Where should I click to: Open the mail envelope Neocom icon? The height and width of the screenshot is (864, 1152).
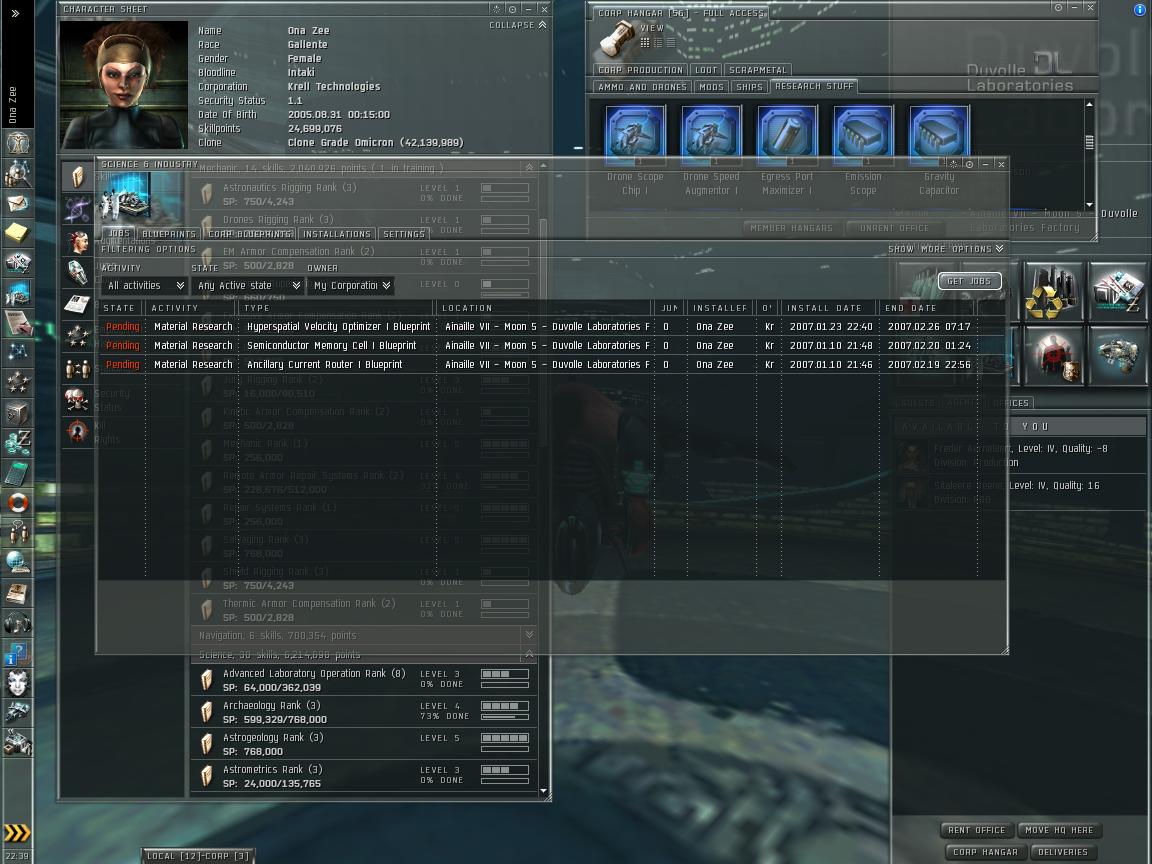(x=17, y=203)
